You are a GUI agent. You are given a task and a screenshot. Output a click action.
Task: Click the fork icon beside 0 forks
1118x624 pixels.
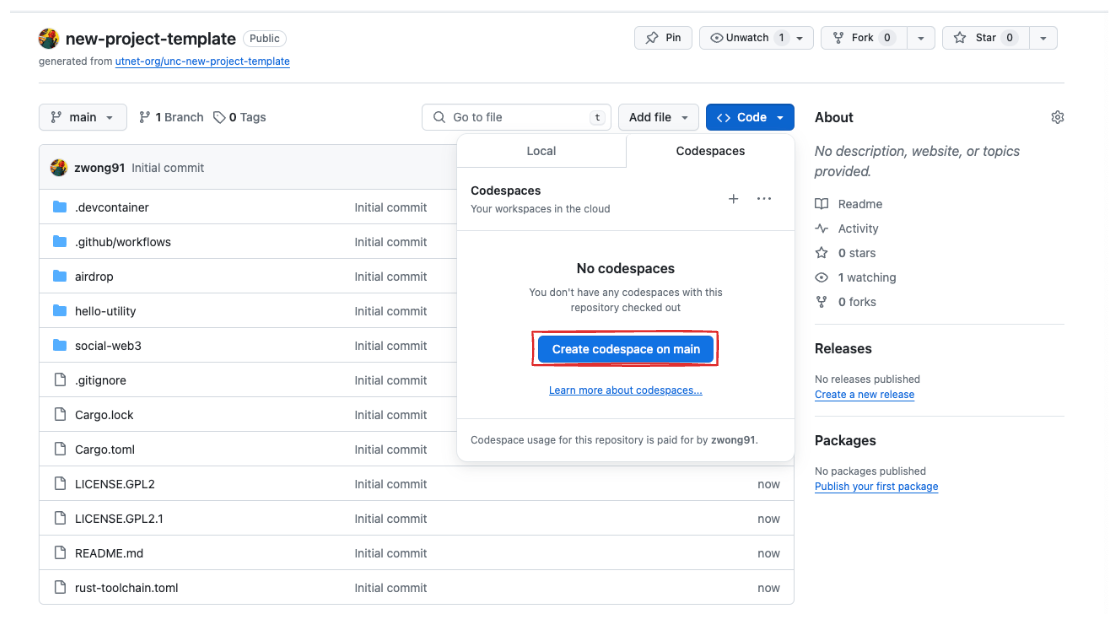[821, 302]
